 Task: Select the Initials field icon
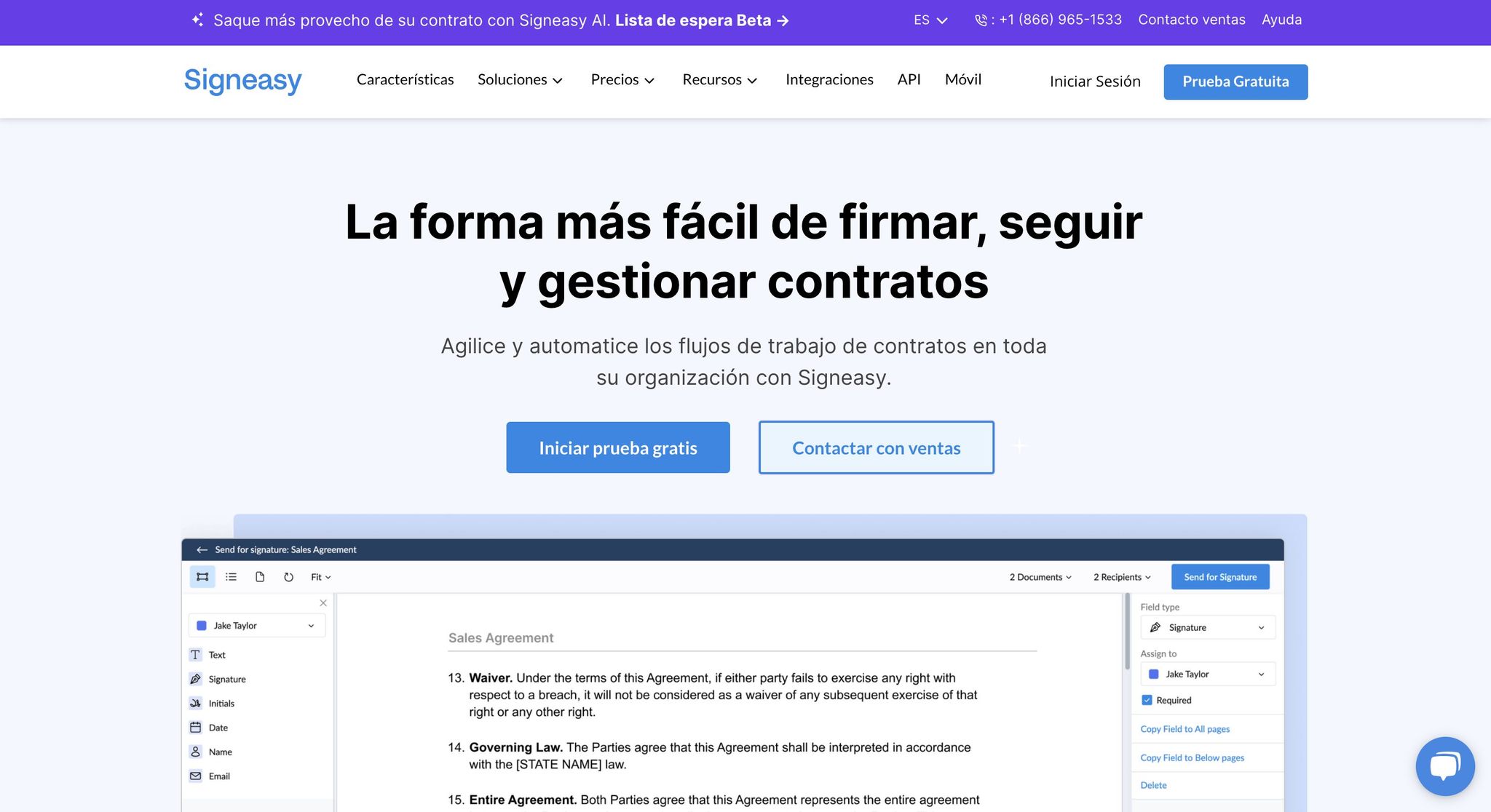pos(195,703)
